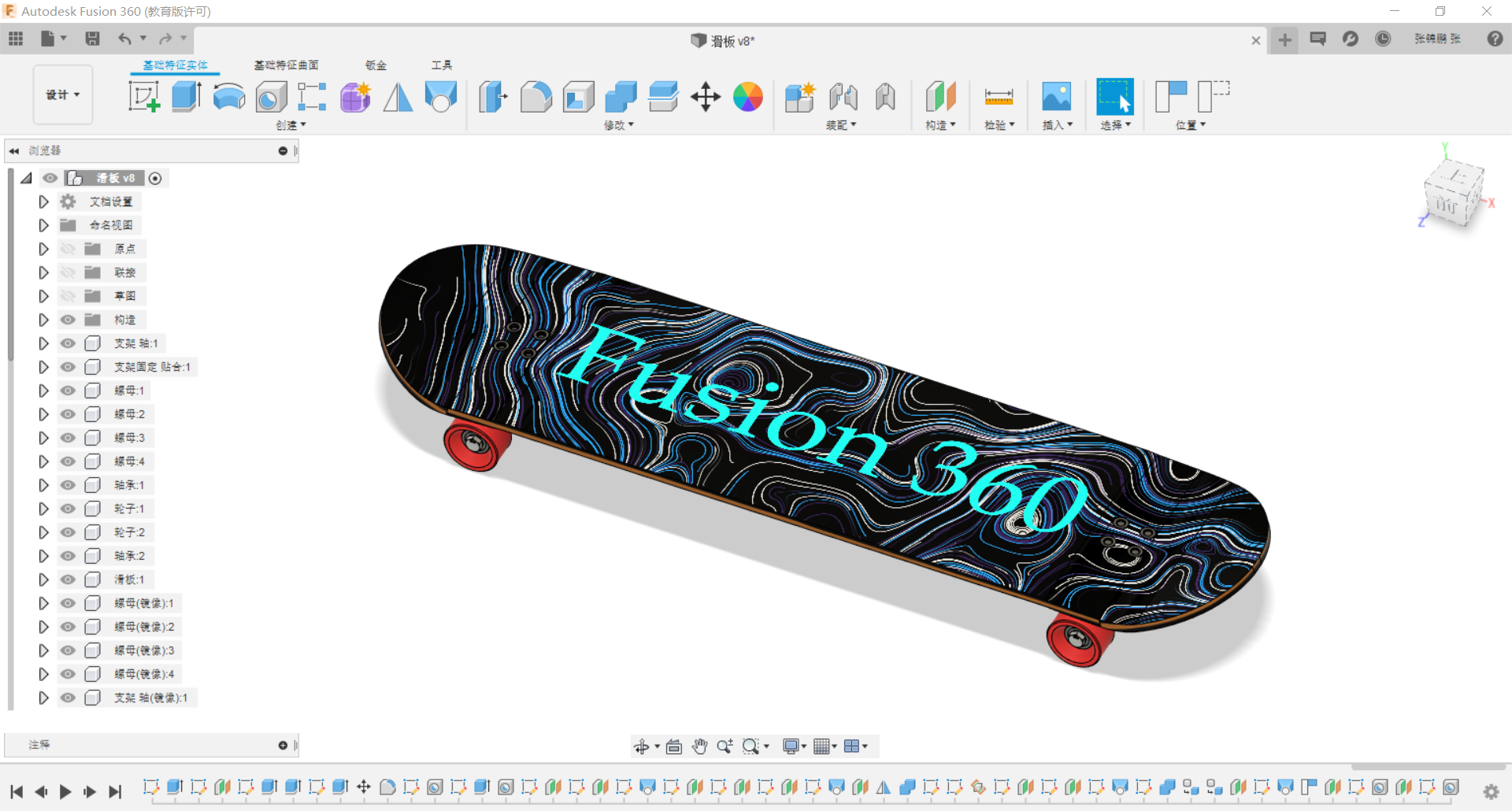Switch to the 钣金 tab

(376, 65)
